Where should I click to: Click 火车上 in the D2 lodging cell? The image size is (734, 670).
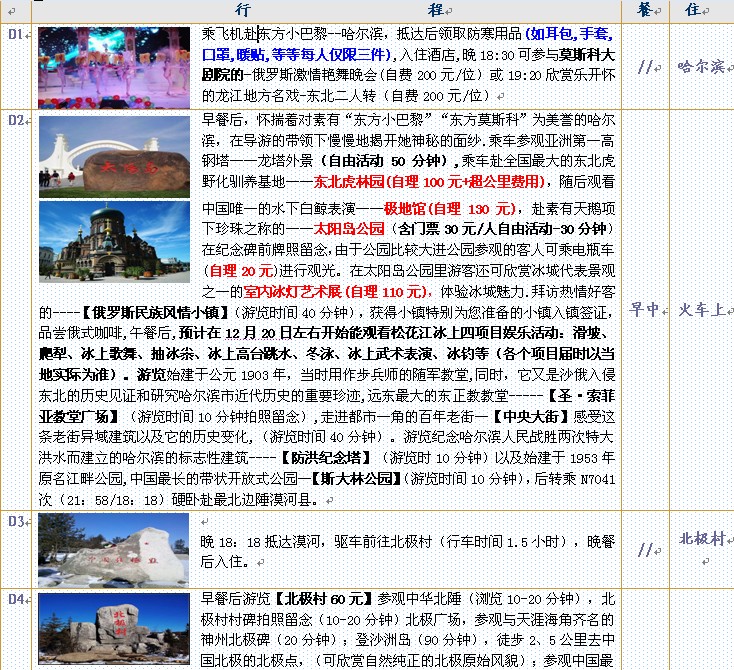click(702, 310)
